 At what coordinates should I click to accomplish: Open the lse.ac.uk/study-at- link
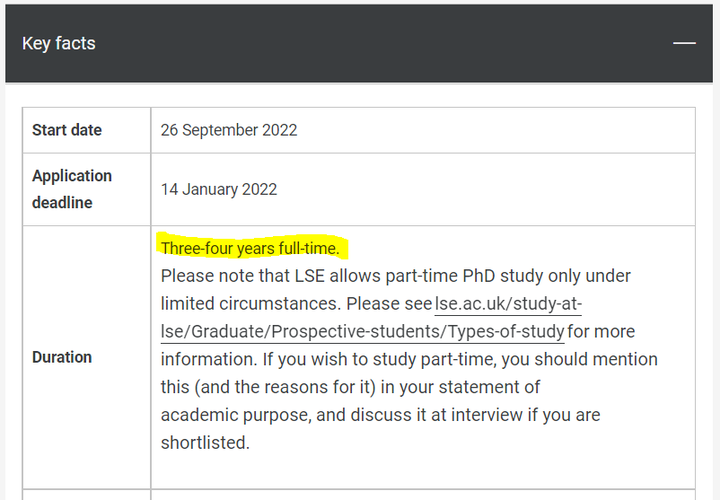coord(508,304)
